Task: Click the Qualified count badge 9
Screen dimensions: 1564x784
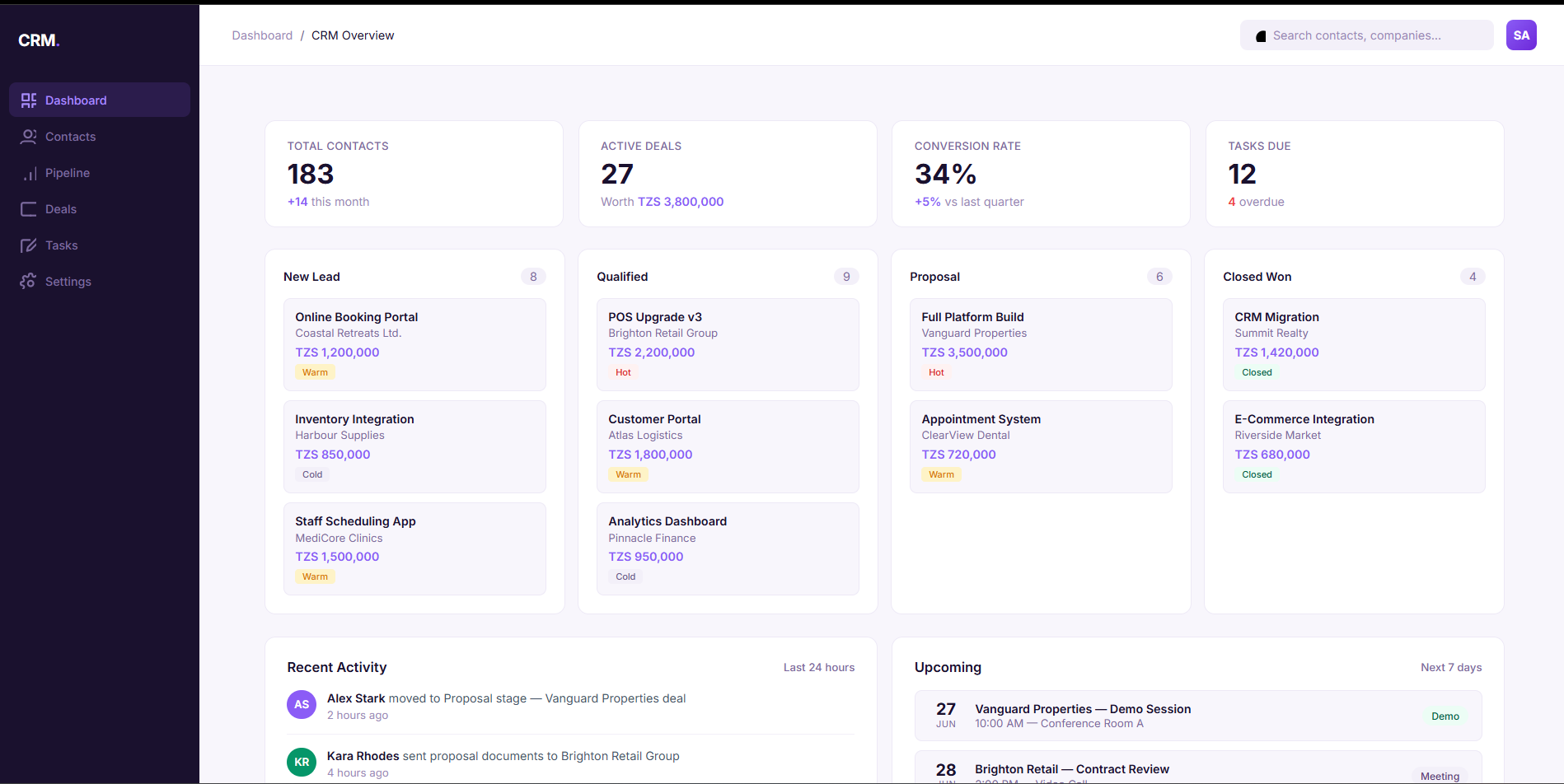Action: [x=846, y=277]
